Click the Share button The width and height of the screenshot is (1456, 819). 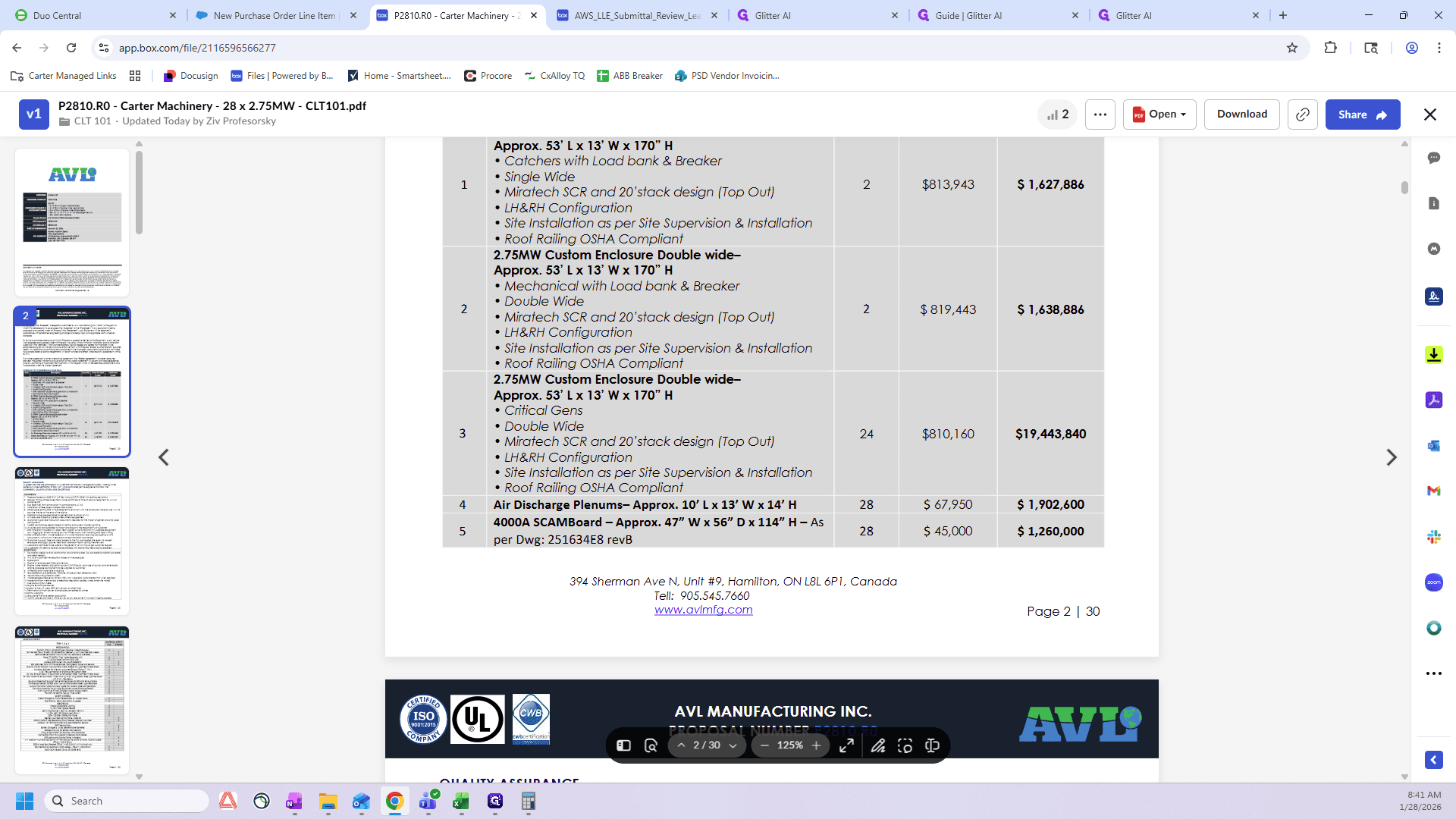1363,115
